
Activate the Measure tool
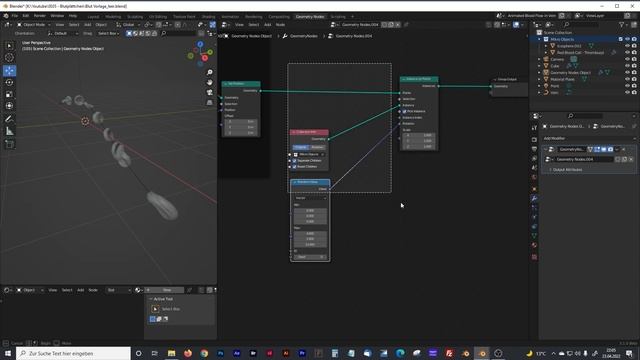(x=9, y=131)
